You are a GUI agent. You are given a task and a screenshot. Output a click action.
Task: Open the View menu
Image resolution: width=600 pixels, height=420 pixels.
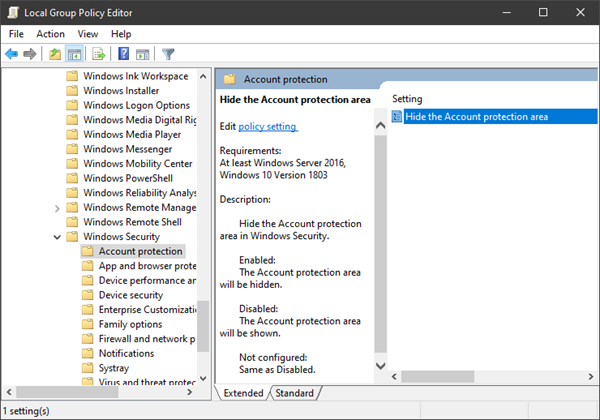tap(88, 34)
